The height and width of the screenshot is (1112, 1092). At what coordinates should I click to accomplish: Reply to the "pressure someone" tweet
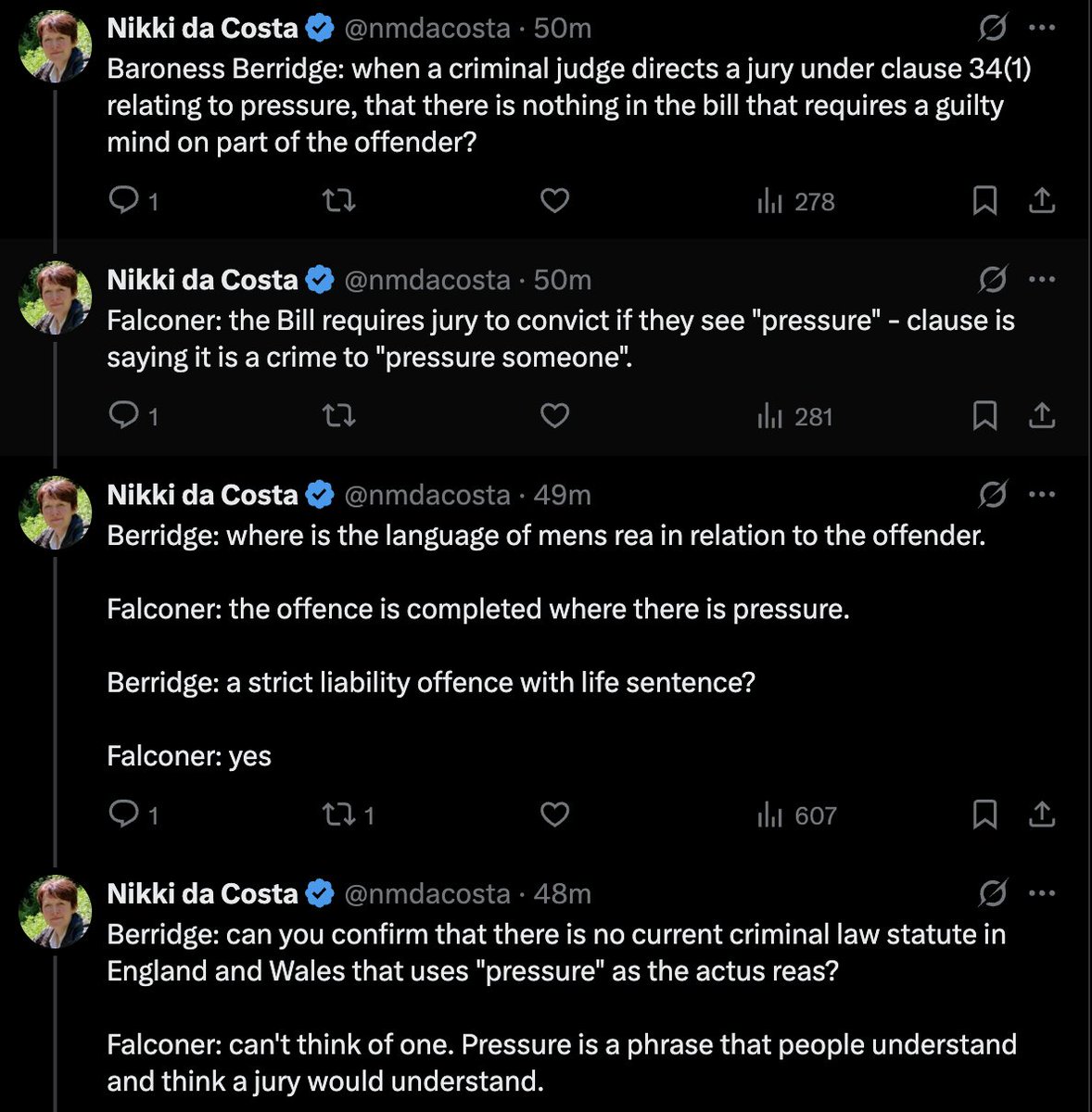coord(124,416)
